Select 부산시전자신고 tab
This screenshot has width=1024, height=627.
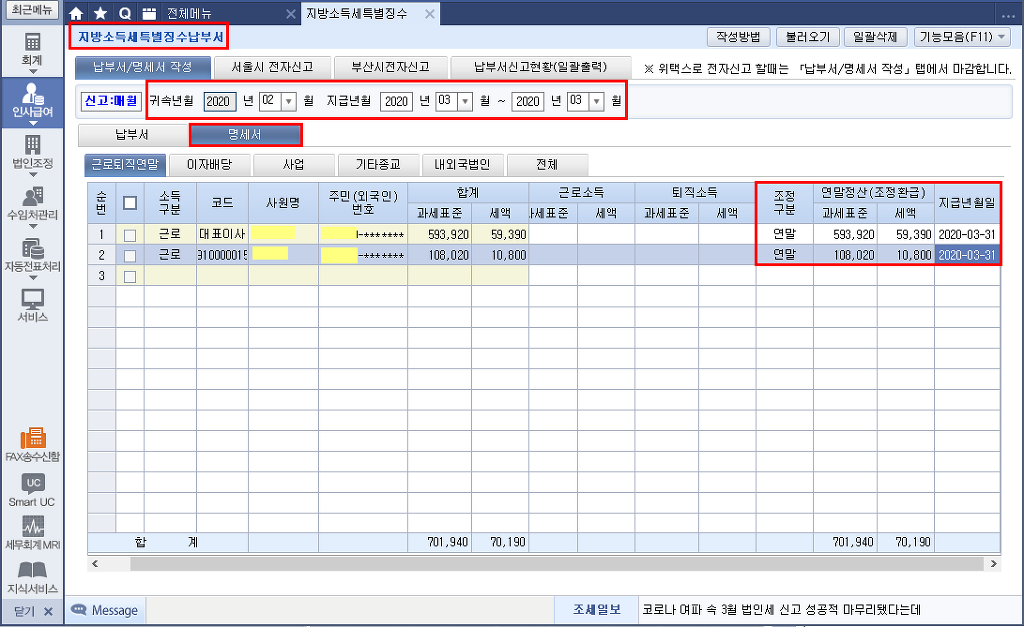(x=391, y=67)
